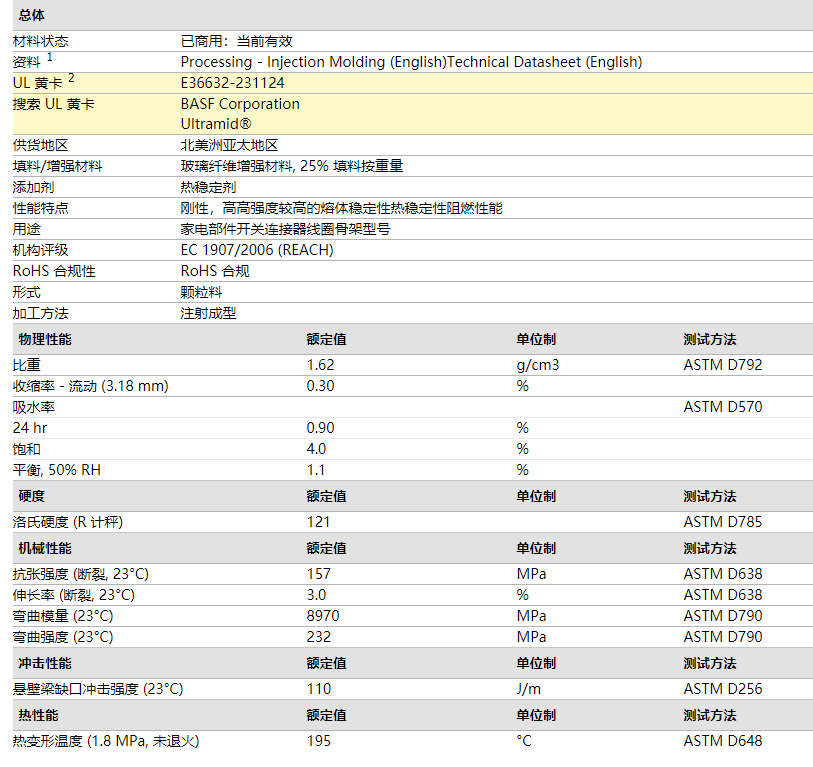The width and height of the screenshot is (813, 767).
Task: Click the 机械性能 section header
Action: pyautogui.click(x=45, y=549)
